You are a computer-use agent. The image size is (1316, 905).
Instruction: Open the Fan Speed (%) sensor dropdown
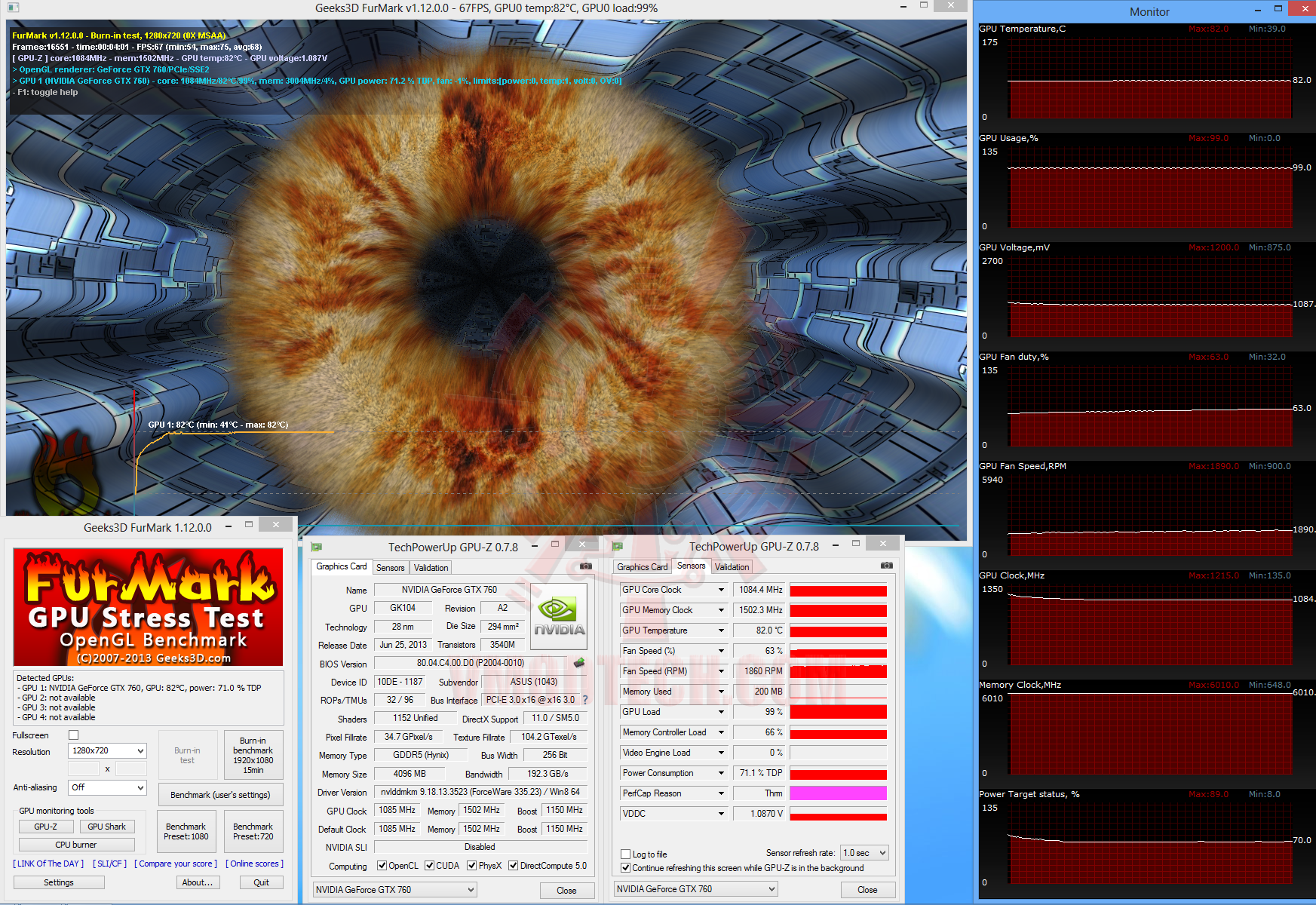(721, 651)
